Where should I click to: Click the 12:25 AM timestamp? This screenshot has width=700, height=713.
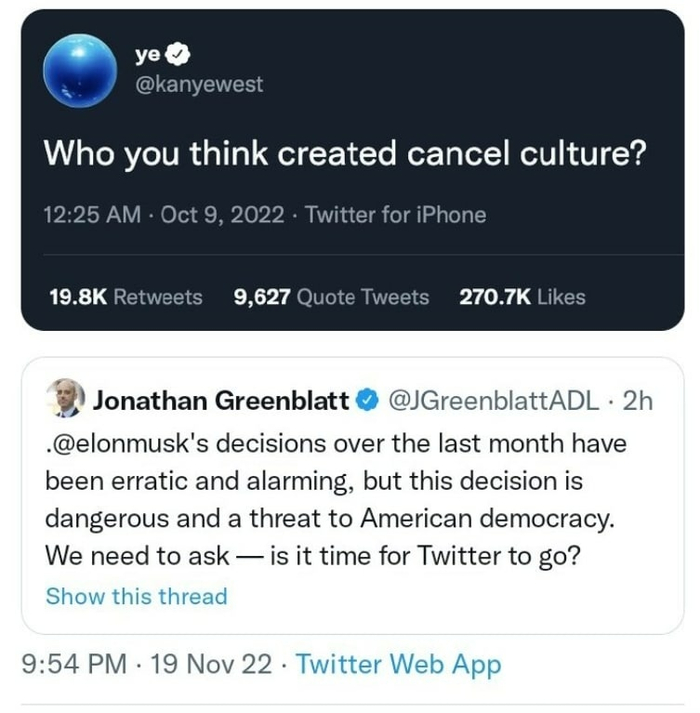92,215
